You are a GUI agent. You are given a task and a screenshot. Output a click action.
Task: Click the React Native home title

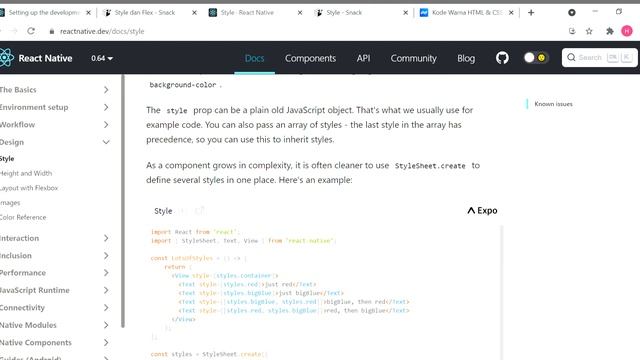[x=45, y=58]
